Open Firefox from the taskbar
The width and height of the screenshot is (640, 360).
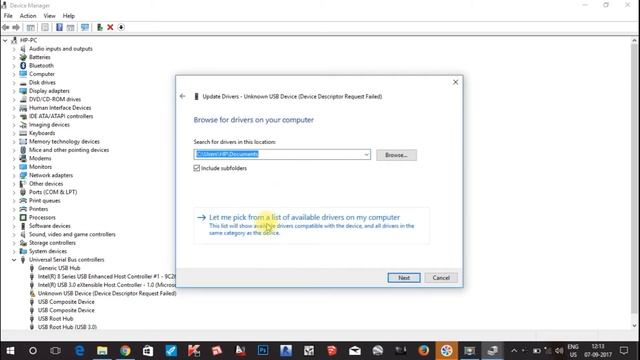423,351
